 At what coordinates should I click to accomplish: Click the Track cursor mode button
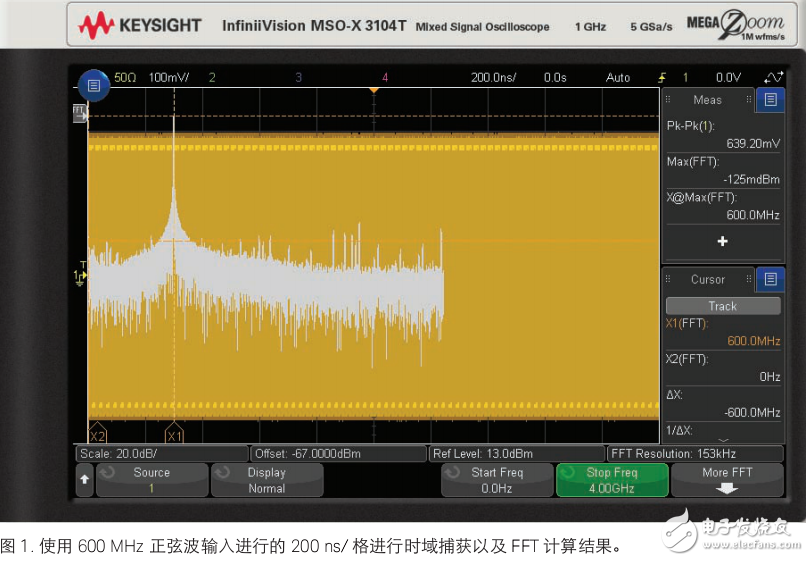point(722,306)
